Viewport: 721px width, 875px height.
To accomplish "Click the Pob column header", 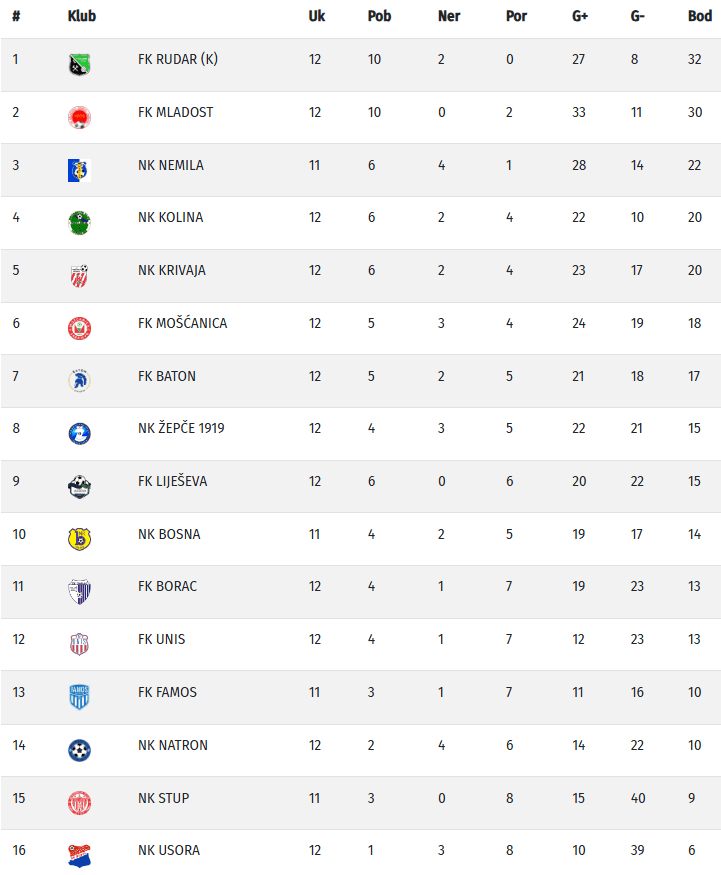I will click(x=379, y=16).
